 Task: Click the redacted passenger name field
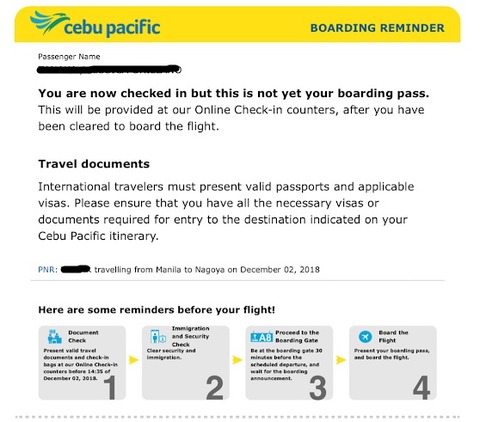[x=109, y=69]
